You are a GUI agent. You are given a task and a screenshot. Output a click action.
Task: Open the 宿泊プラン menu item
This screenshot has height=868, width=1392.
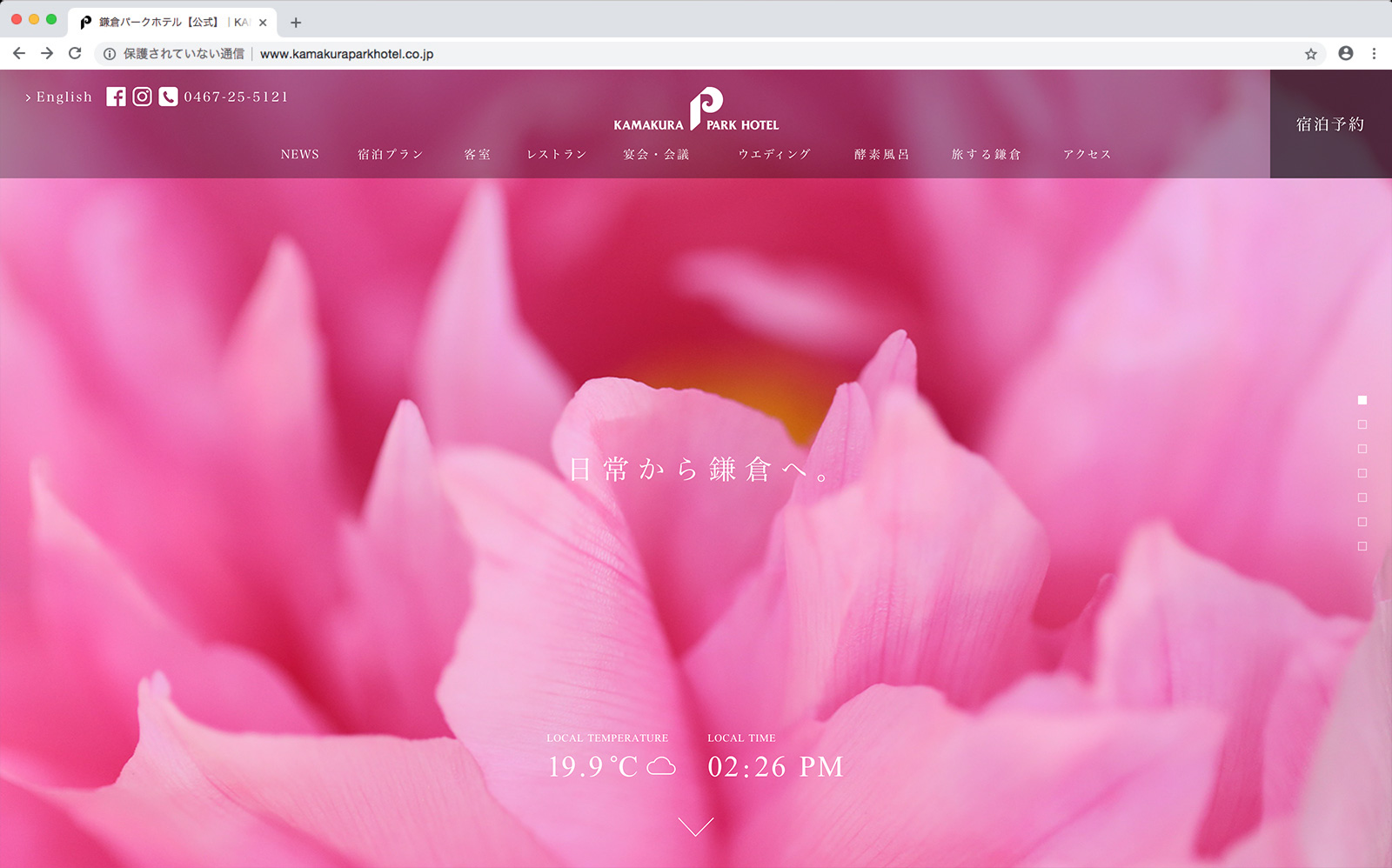(391, 154)
